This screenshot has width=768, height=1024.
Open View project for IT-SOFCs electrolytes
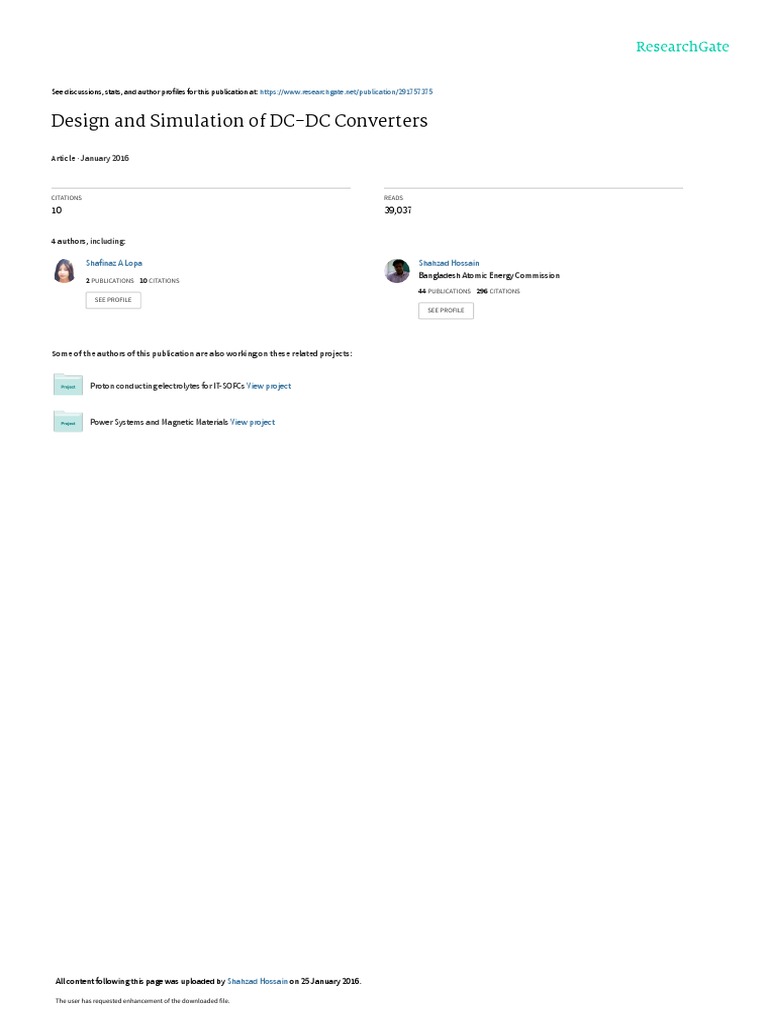point(268,386)
